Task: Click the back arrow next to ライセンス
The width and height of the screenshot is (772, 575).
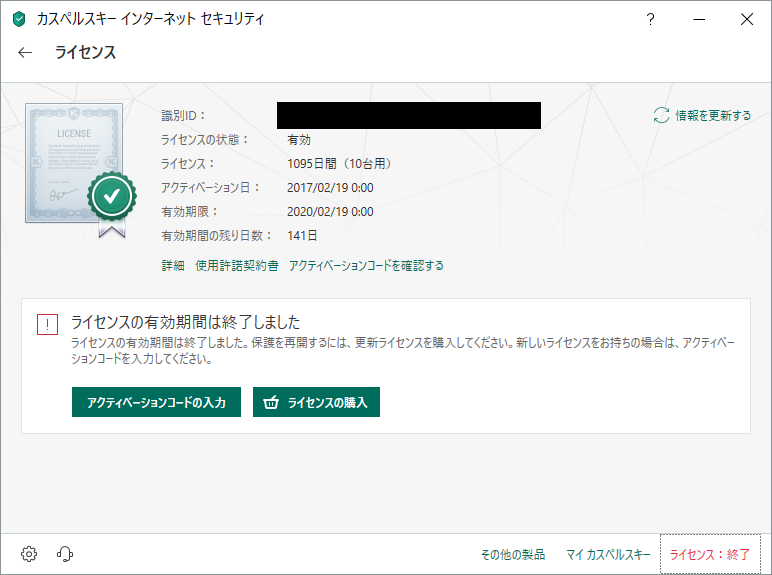Action: 25,52
